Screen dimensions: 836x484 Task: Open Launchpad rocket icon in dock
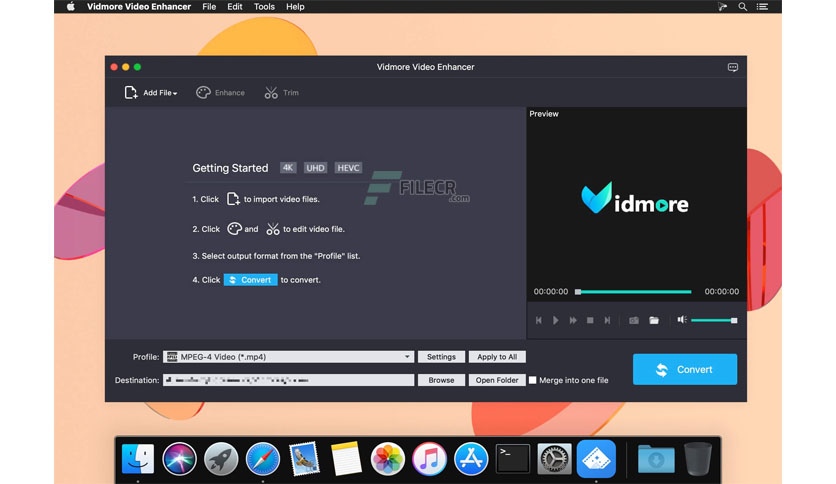pyautogui.click(x=221, y=459)
